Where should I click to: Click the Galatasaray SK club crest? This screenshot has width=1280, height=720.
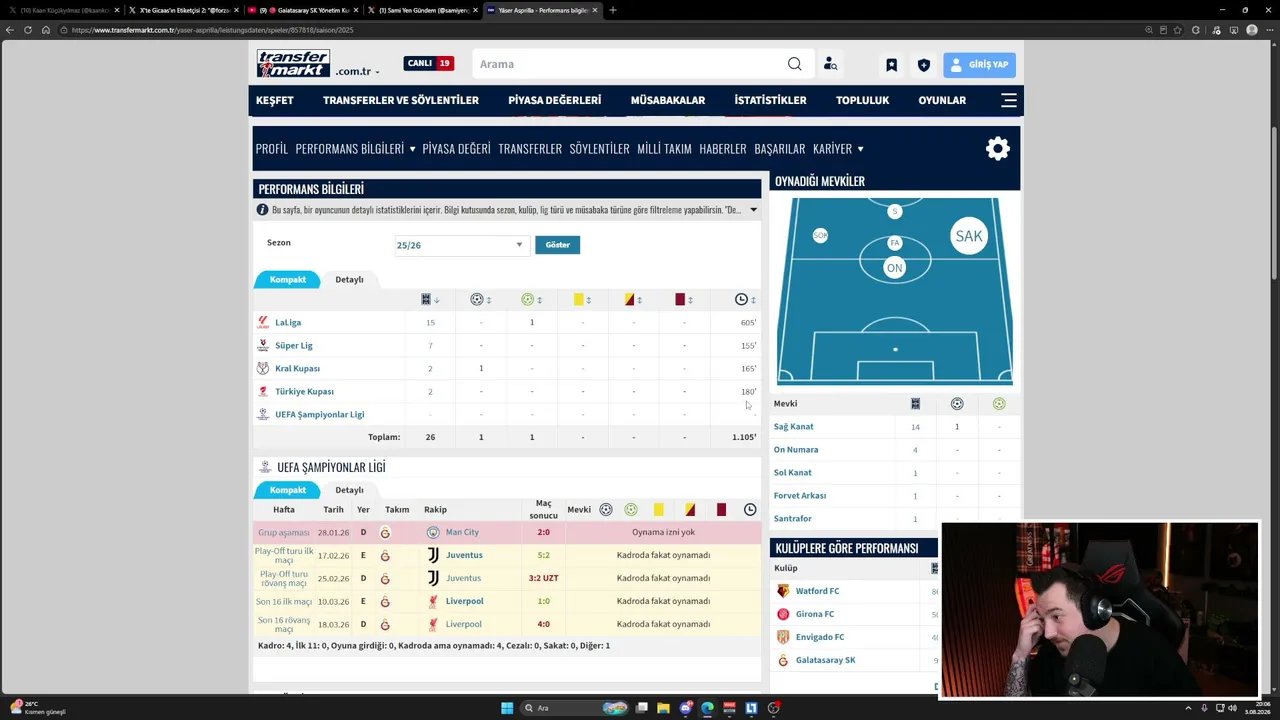tap(783, 661)
